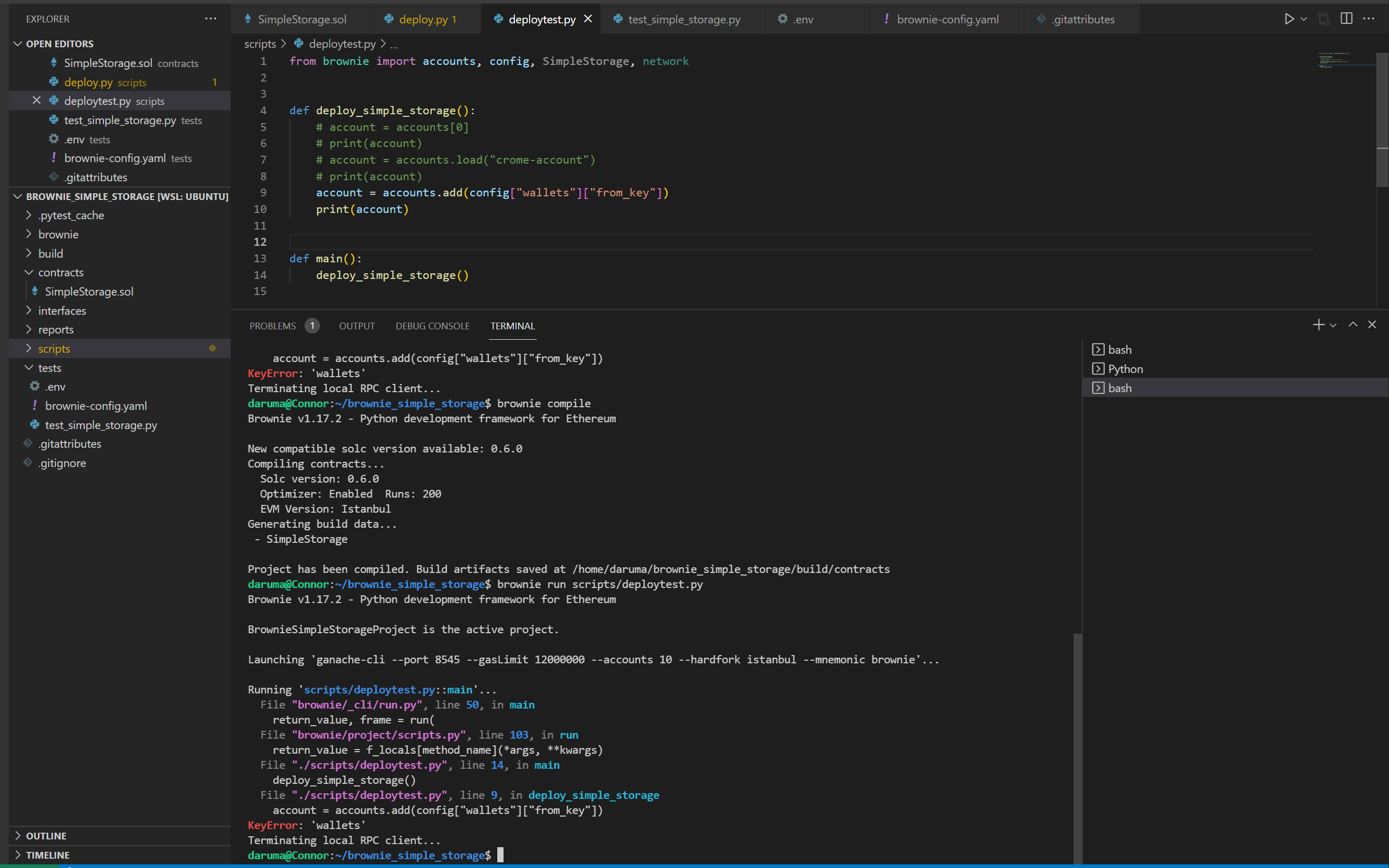1389x868 pixels.
Task: Maximize the panel with the up chevron
Action: [x=1353, y=325]
